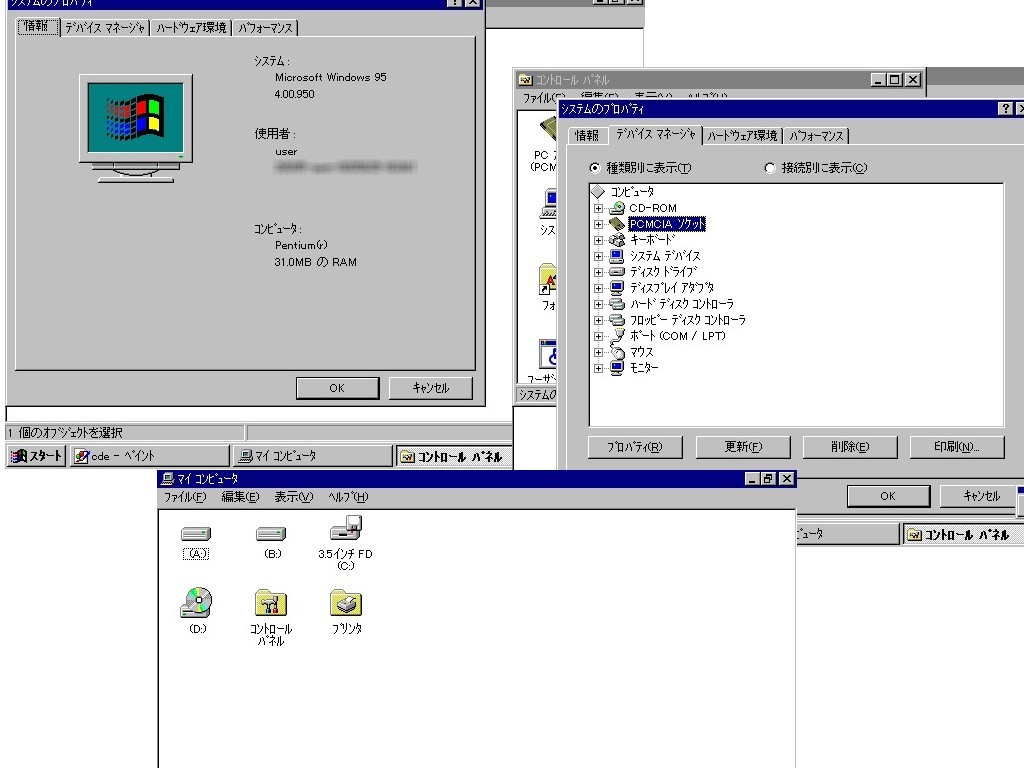This screenshot has width=1024, height=768.
Task: Select the プリンタ folder icon
Action: [346, 603]
